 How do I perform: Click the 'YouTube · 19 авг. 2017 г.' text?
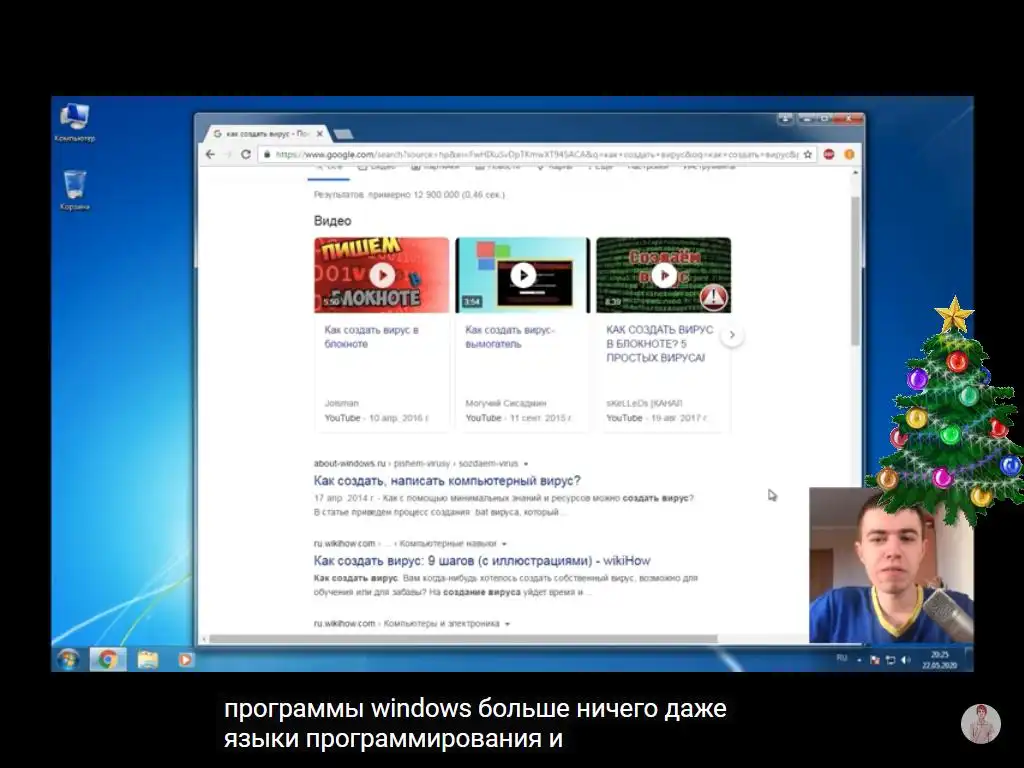657,418
